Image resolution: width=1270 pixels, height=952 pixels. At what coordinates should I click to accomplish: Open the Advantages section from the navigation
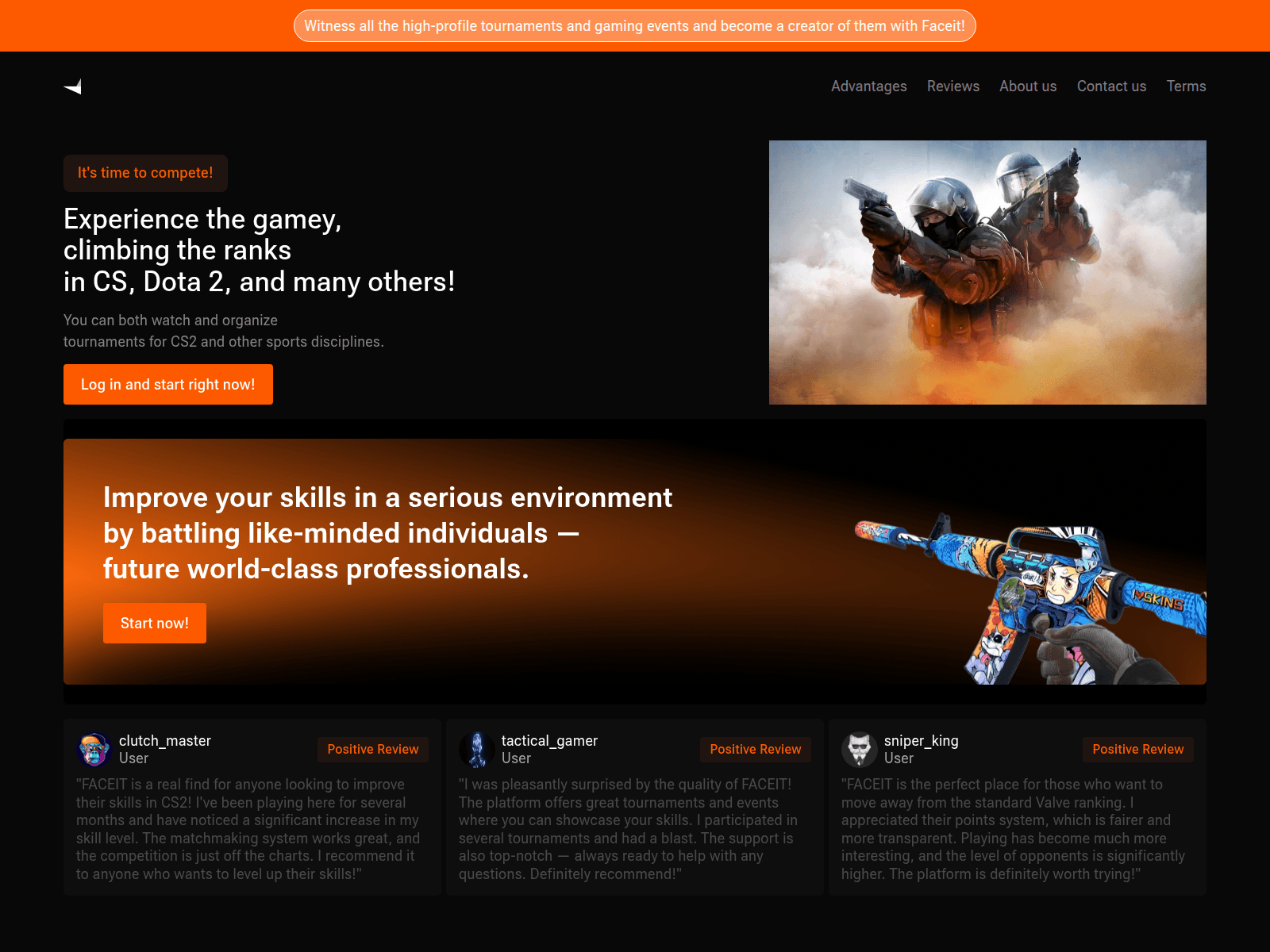tap(868, 86)
